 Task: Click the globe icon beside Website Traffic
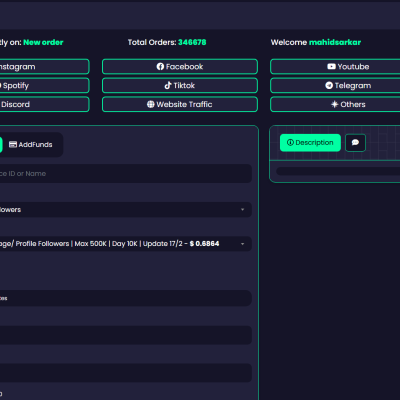(x=151, y=104)
